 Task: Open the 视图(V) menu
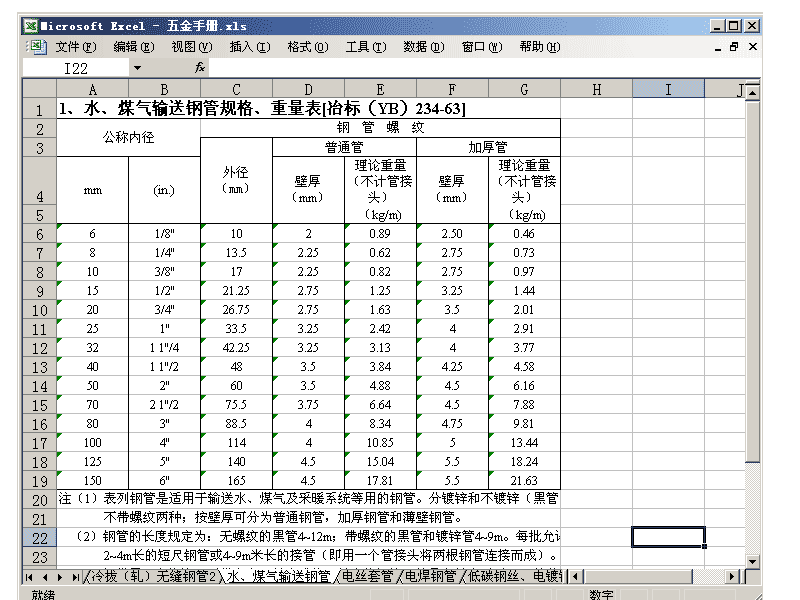(192, 47)
